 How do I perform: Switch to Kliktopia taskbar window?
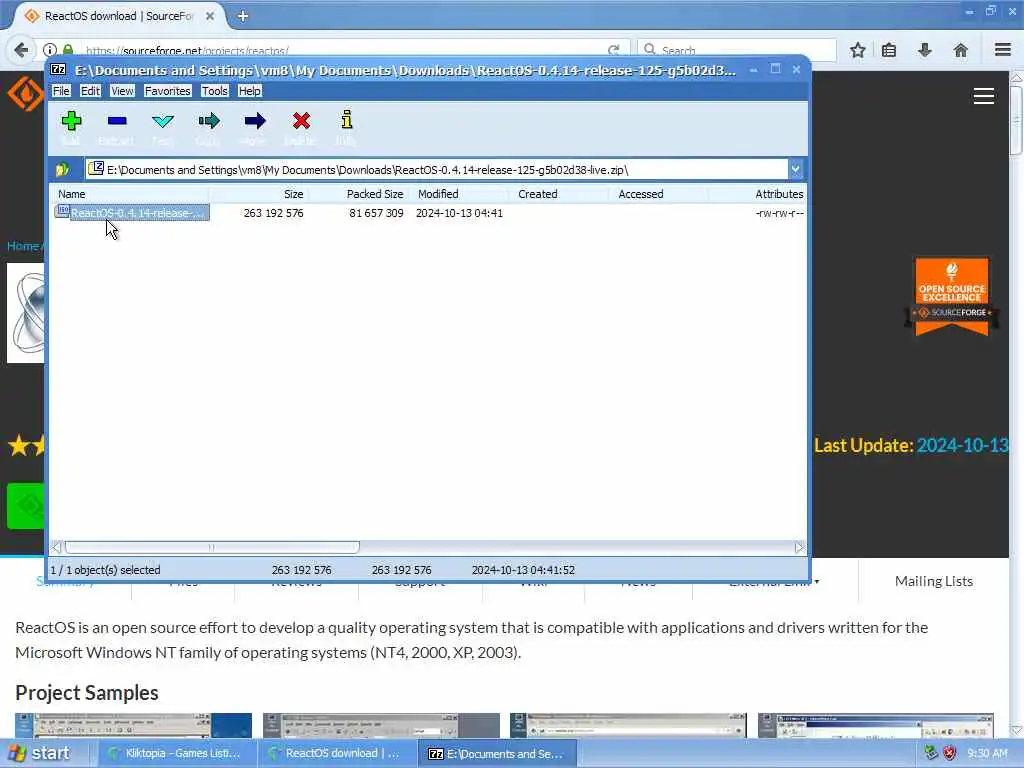point(176,754)
